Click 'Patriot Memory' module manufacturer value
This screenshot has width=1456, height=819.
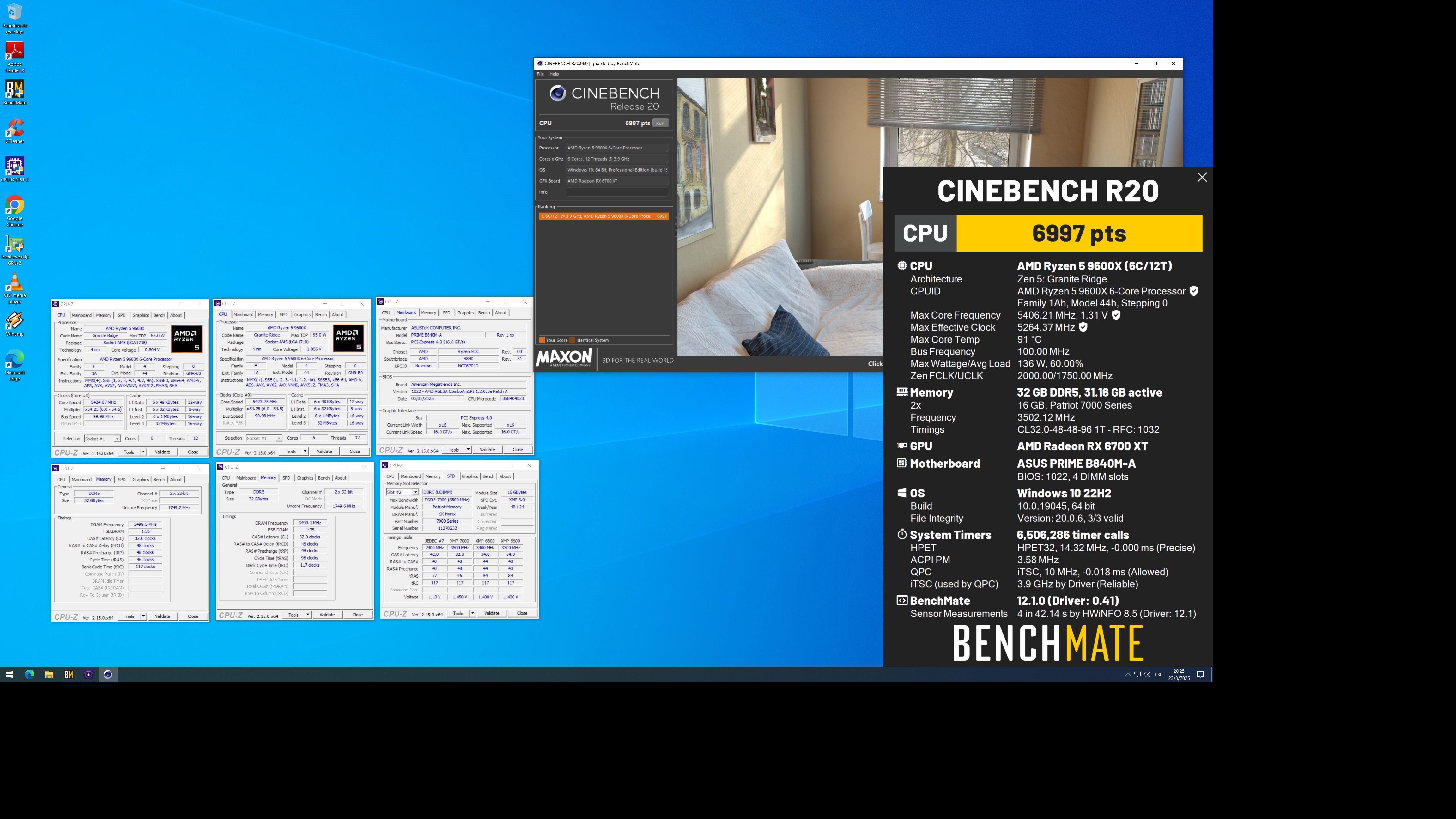point(447,507)
